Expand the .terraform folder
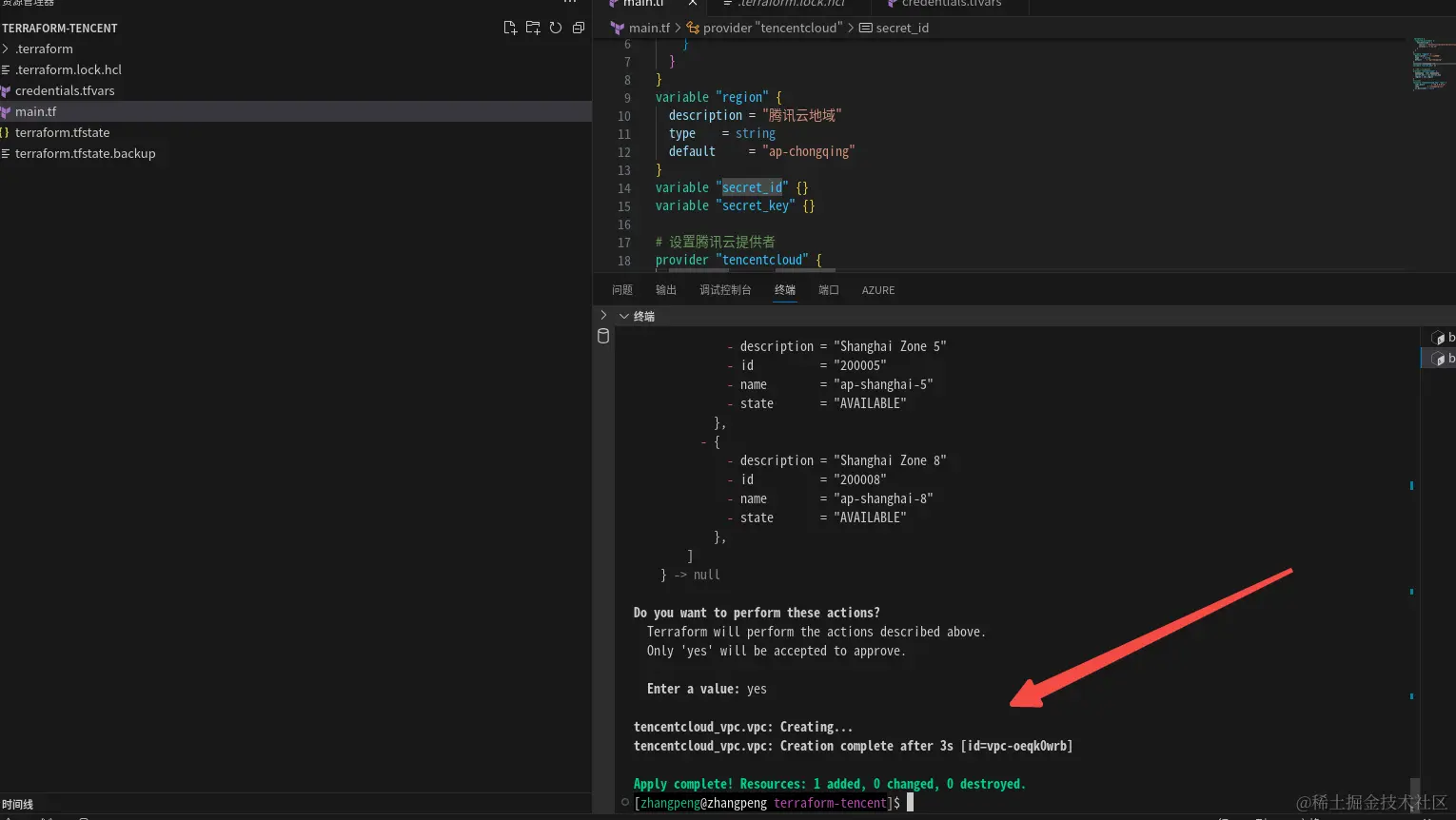This screenshot has width=1456, height=820. pos(296,49)
